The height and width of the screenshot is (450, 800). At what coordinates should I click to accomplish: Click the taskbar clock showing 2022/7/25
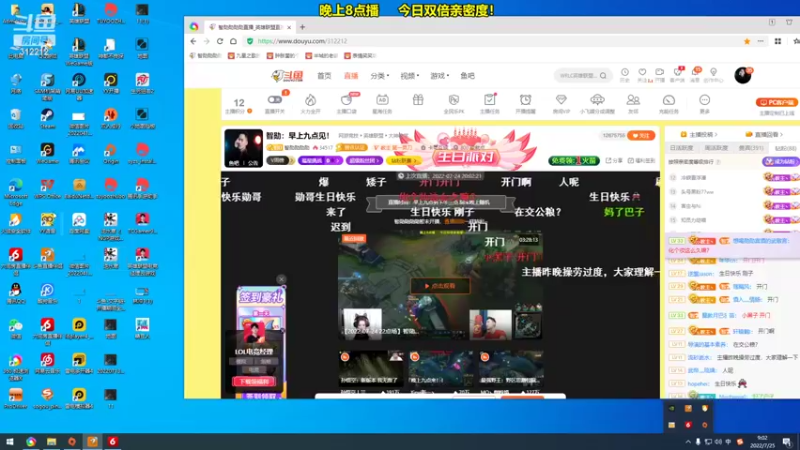762,442
